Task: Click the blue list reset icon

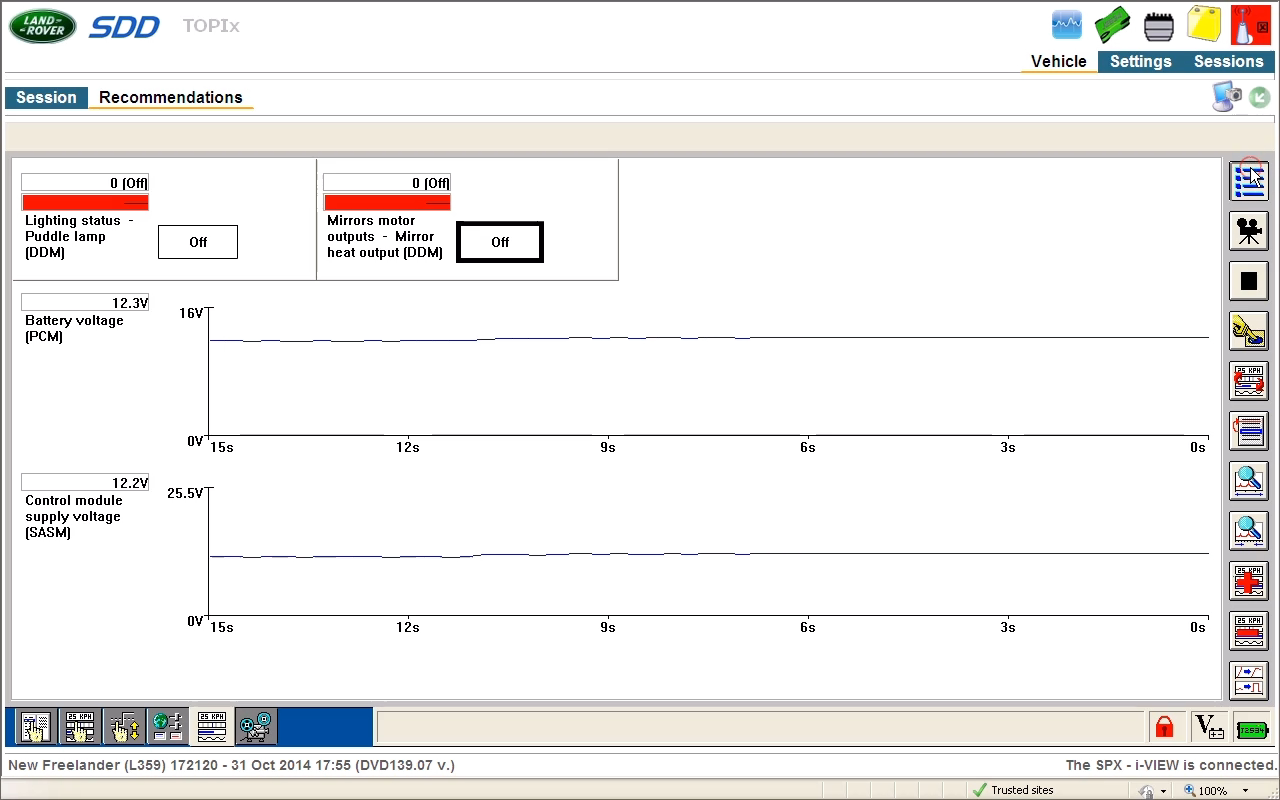Action: coord(1248,431)
